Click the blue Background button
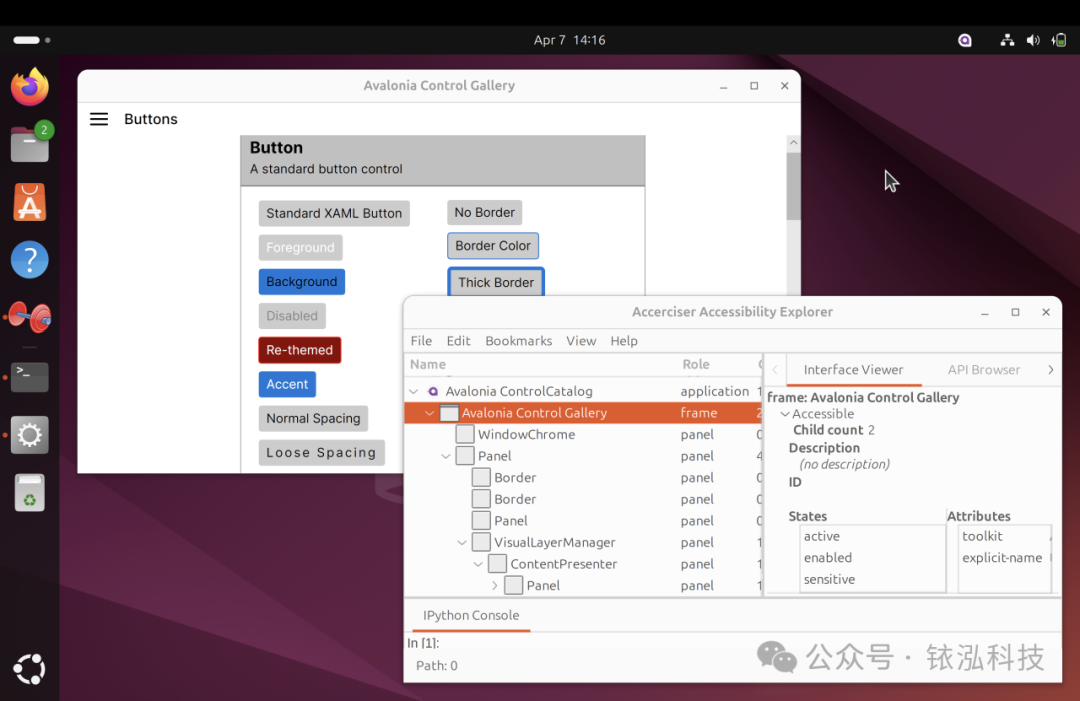Screen dimensions: 1080x701 (x=302, y=282)
